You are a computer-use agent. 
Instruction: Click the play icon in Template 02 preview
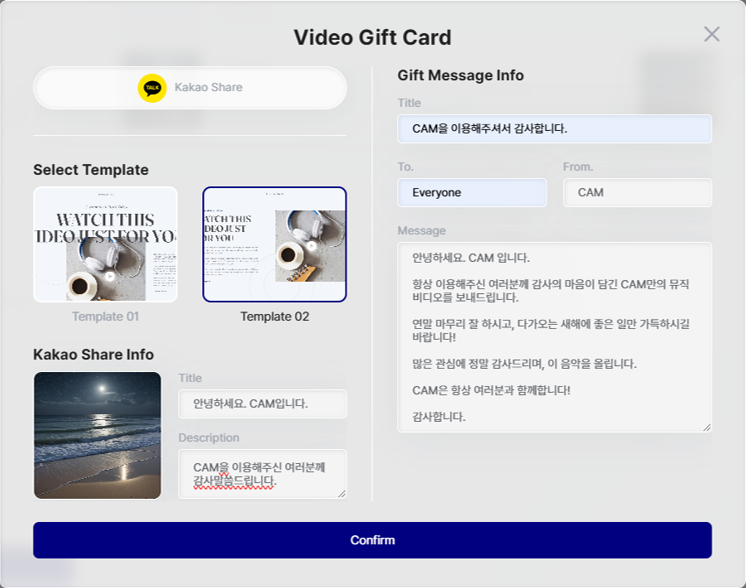(x=311, y=245)
